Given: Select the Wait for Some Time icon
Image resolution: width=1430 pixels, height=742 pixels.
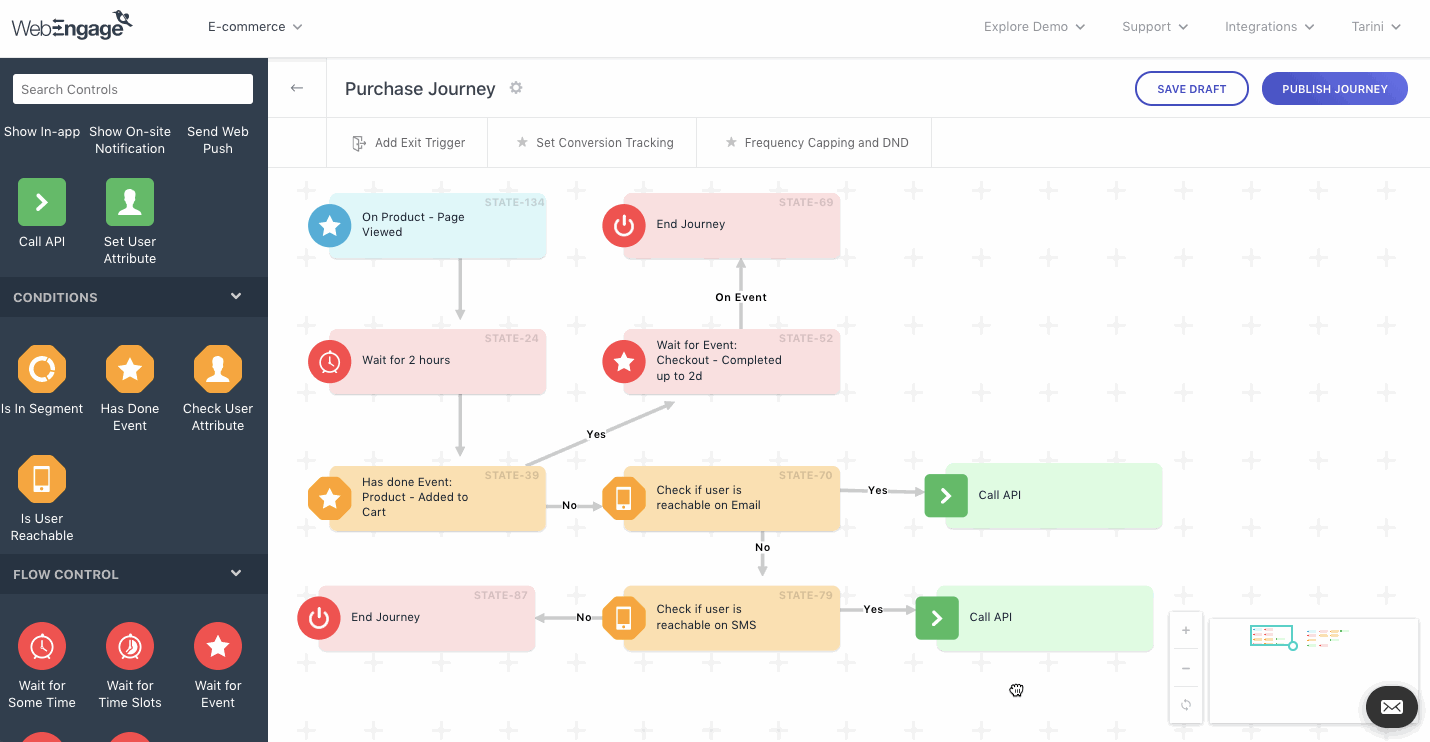Looking at the screenshot, I should tap(42, 646).
